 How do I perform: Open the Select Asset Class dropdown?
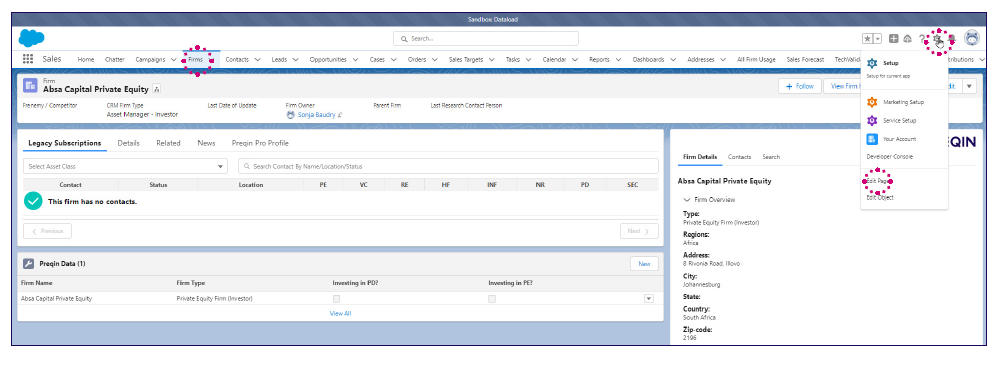tap(125, 166)
